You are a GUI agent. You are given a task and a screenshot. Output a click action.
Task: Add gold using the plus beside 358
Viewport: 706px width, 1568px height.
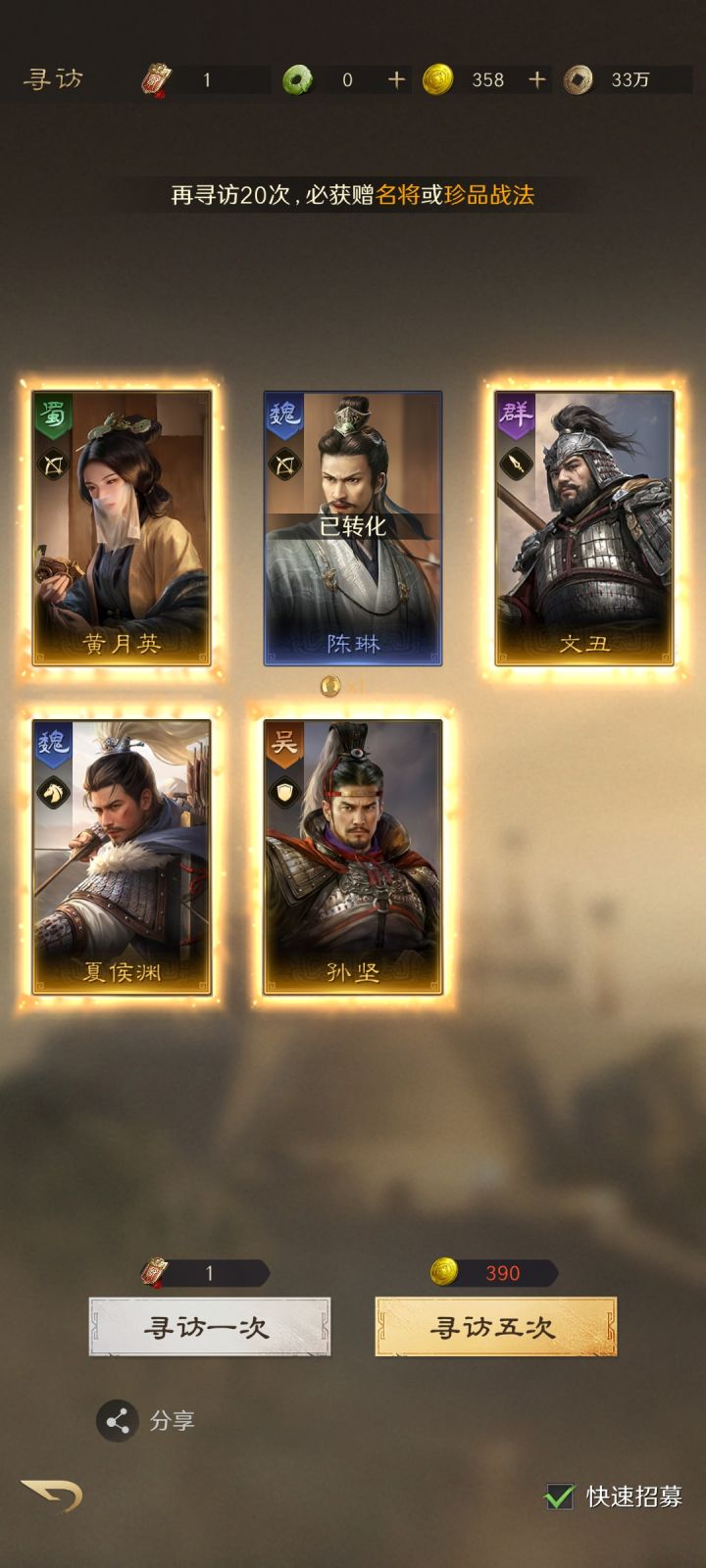click(537, 79)
